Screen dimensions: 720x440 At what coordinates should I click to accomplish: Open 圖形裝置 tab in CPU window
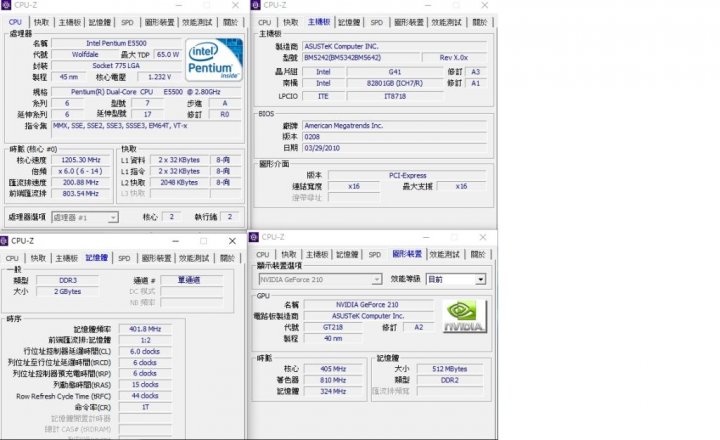(x=159, y=22)
